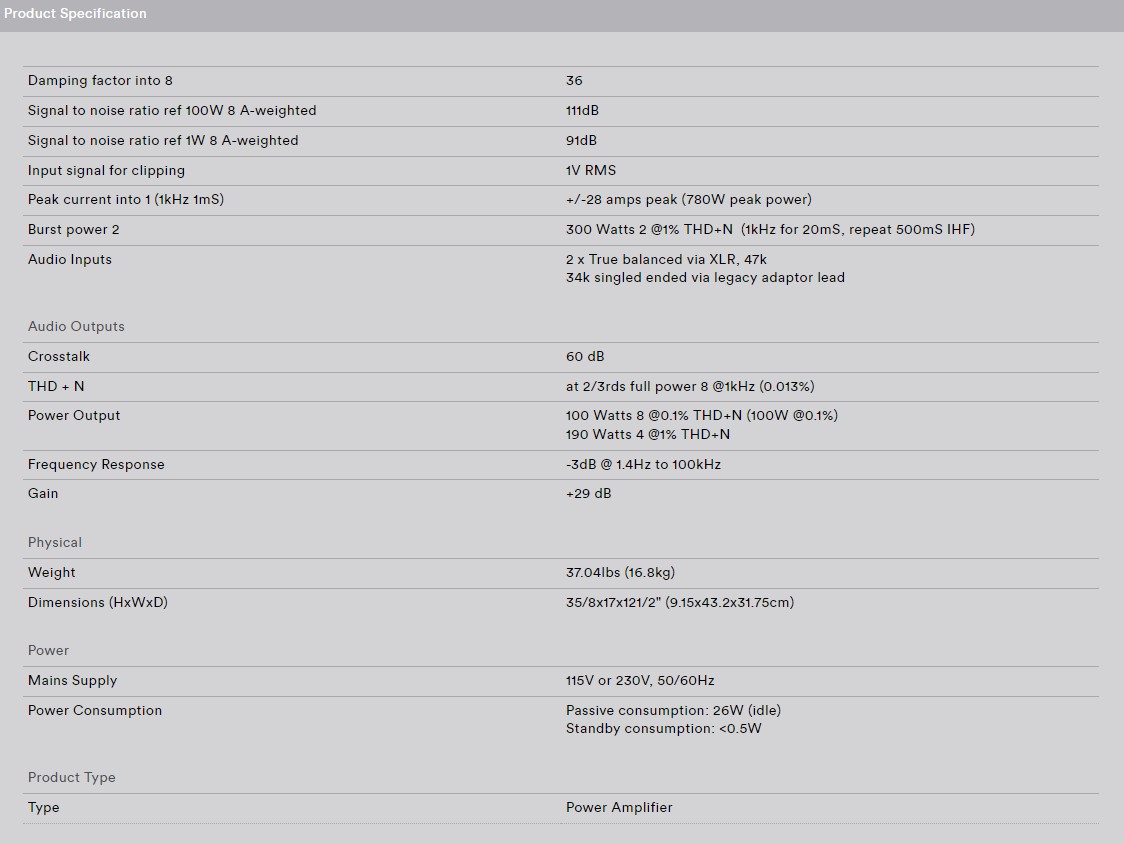Select the Damping factor into 8 row

(x=561, y=81)
